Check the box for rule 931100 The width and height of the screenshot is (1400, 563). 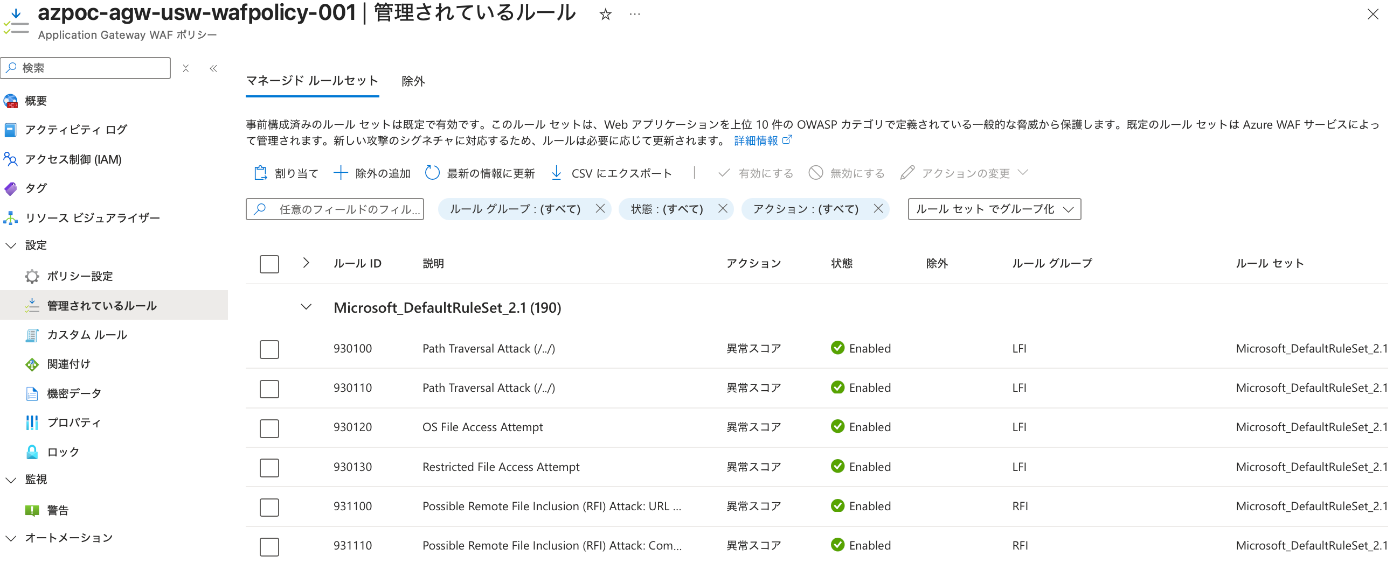(269, 506)
